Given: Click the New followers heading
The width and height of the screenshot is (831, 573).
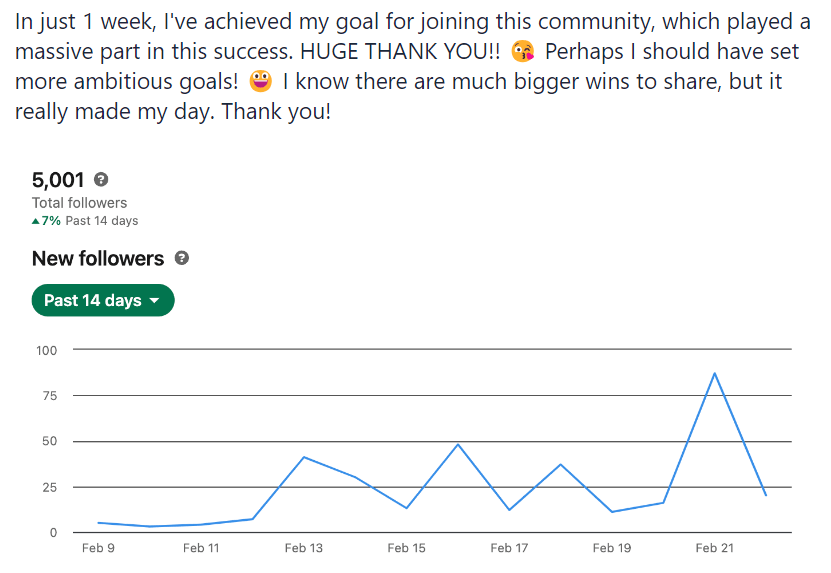Looking at the screenshot, I should pos(98,258).
